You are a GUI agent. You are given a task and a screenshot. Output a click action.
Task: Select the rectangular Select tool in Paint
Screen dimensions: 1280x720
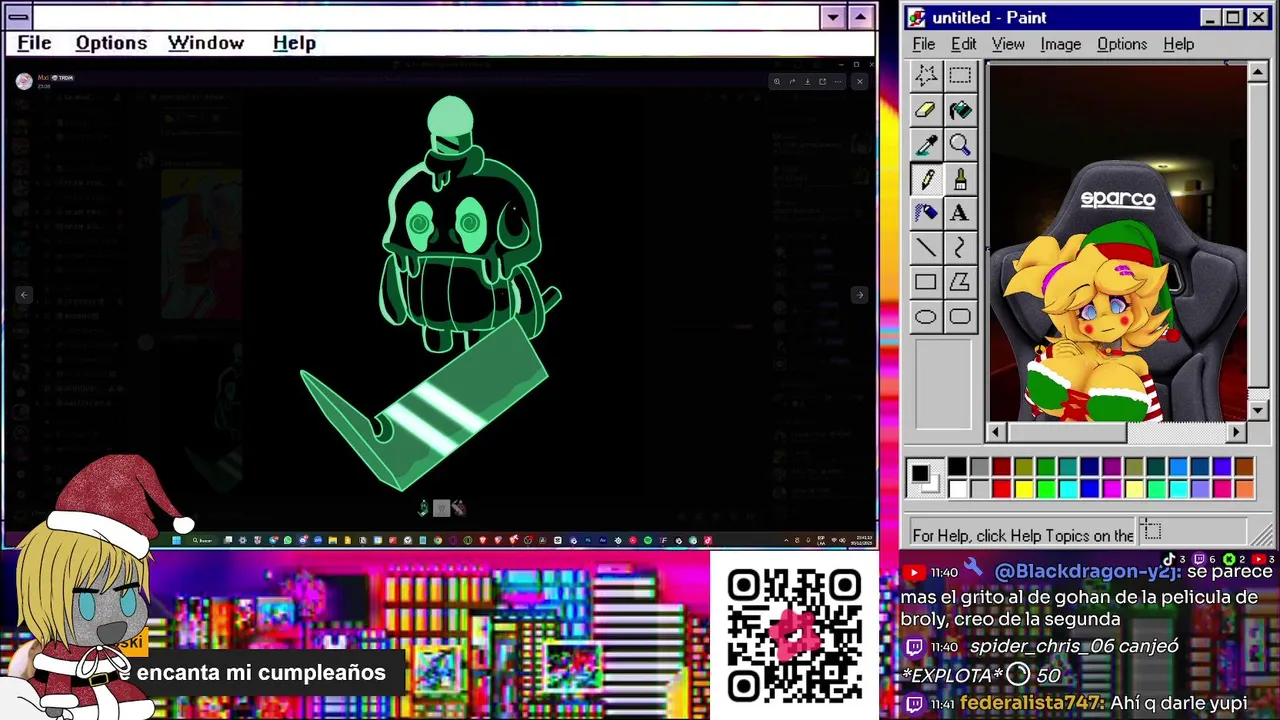click(x=960, y=75)
